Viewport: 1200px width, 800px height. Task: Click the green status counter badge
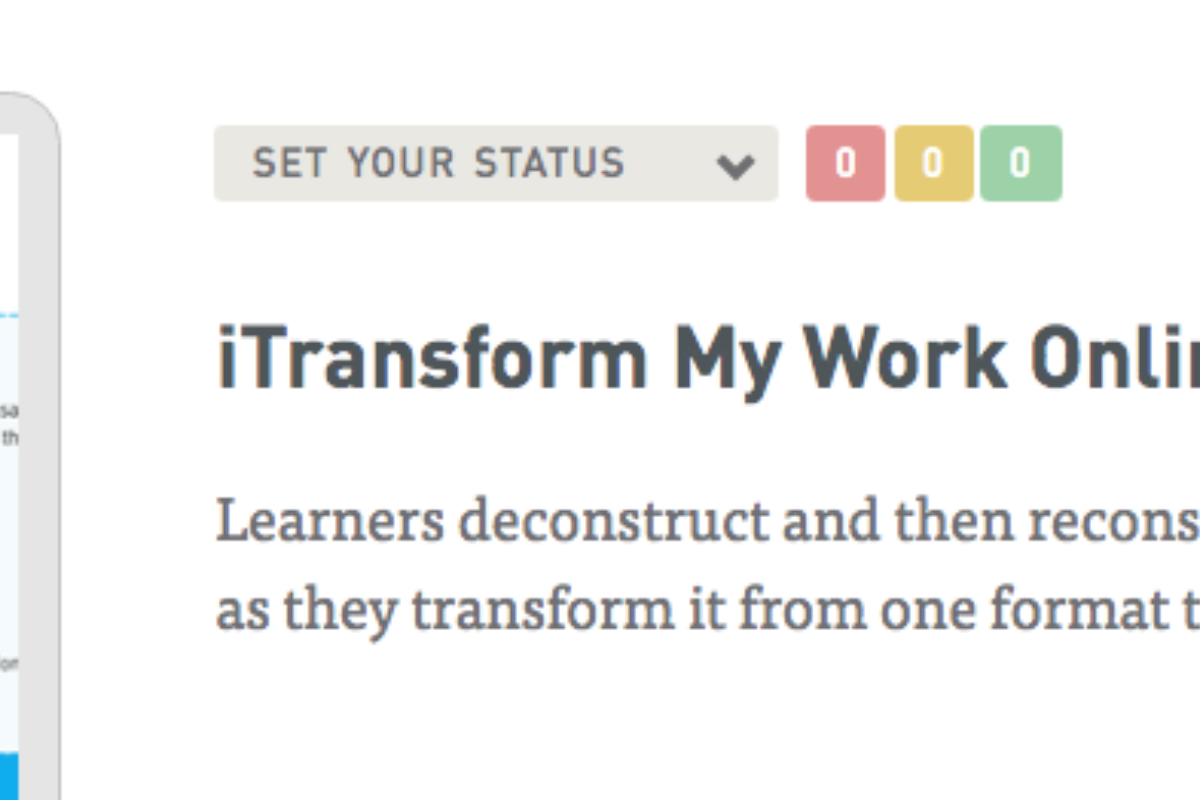tap(1020, 163)
